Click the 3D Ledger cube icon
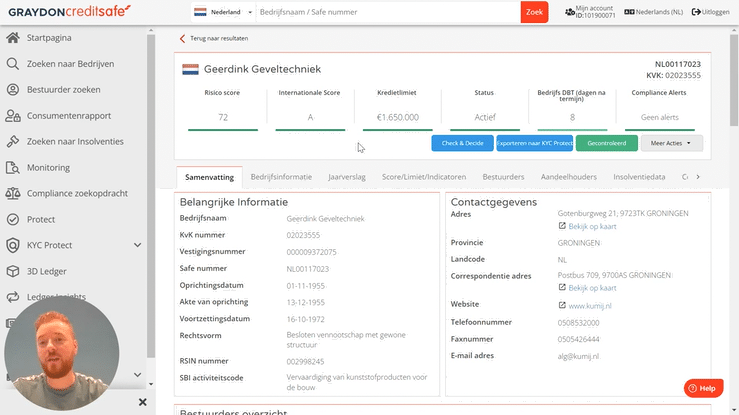This screenshot has width=739, height=415. tap(13, 271)
